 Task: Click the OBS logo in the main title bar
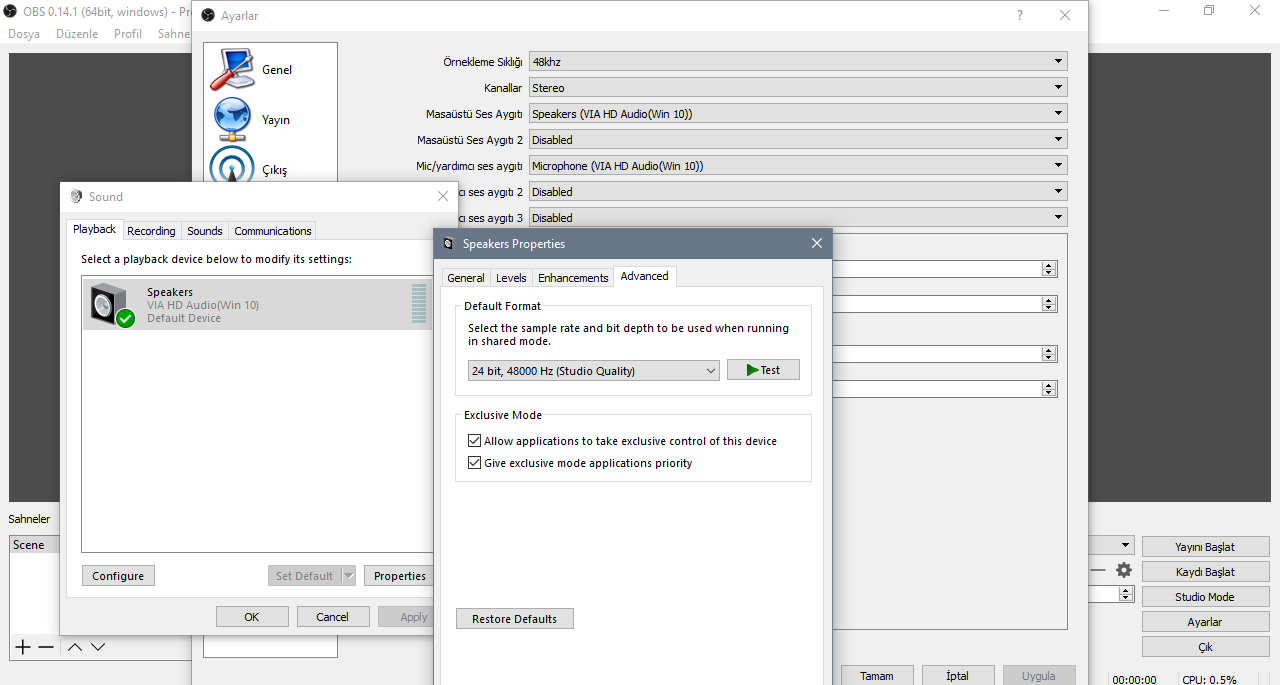[11, 11]
